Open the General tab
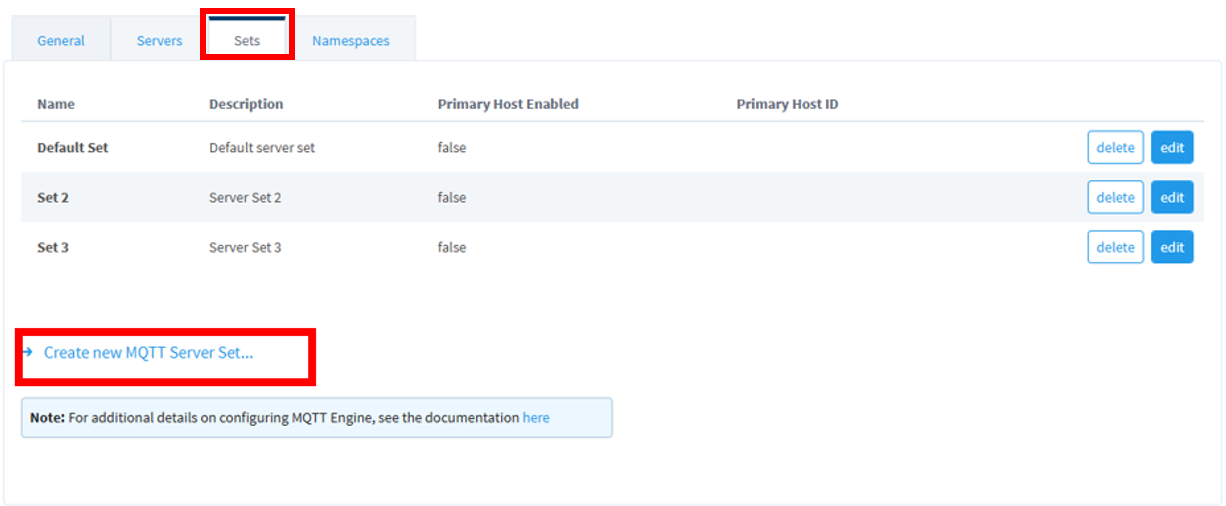This screenshot has width=1226, height=506. [61, 41]
